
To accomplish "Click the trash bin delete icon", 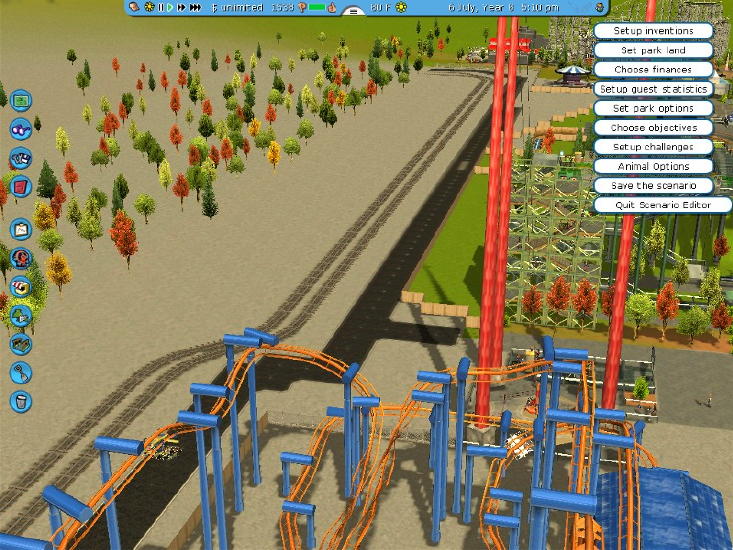I will click(21, 401).
